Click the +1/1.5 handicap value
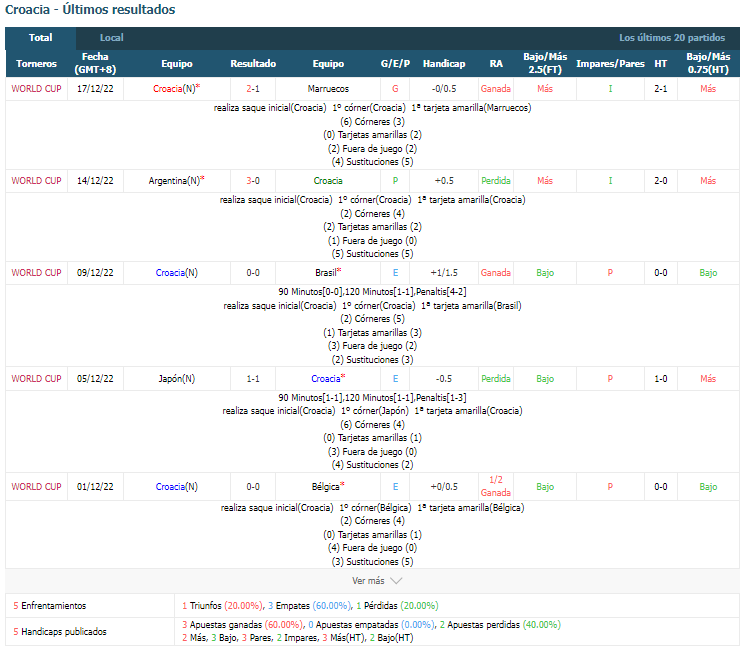Screen dimensions: 750x653 tap(444, 273)
